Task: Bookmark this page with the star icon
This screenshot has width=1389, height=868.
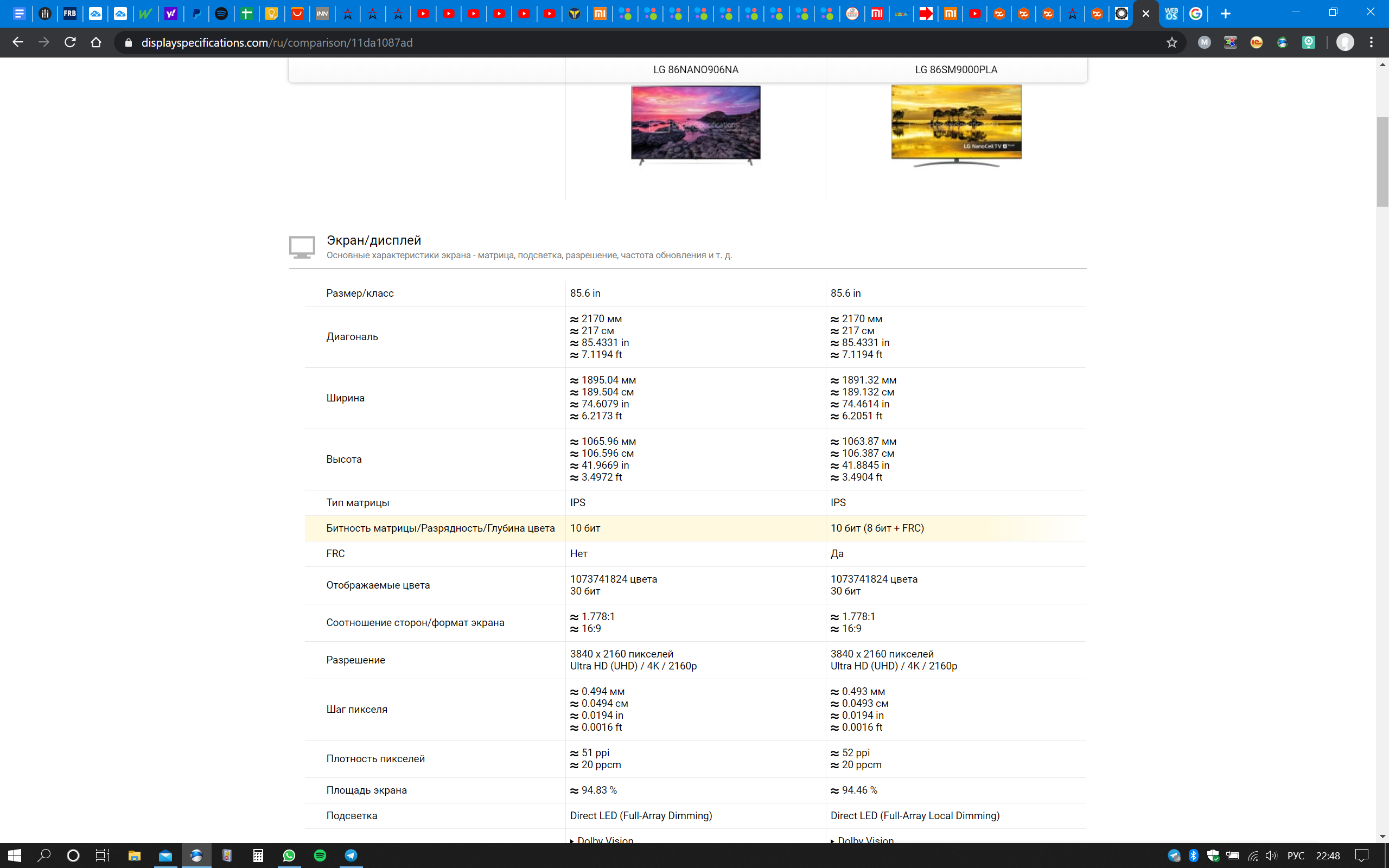Action: (x=1171, y=42)
